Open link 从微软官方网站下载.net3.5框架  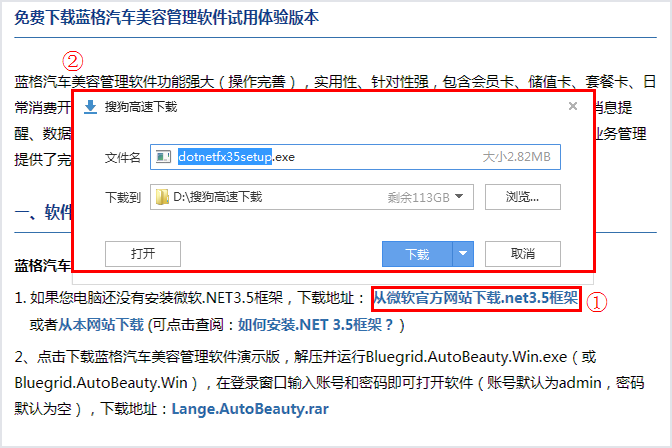475,298
